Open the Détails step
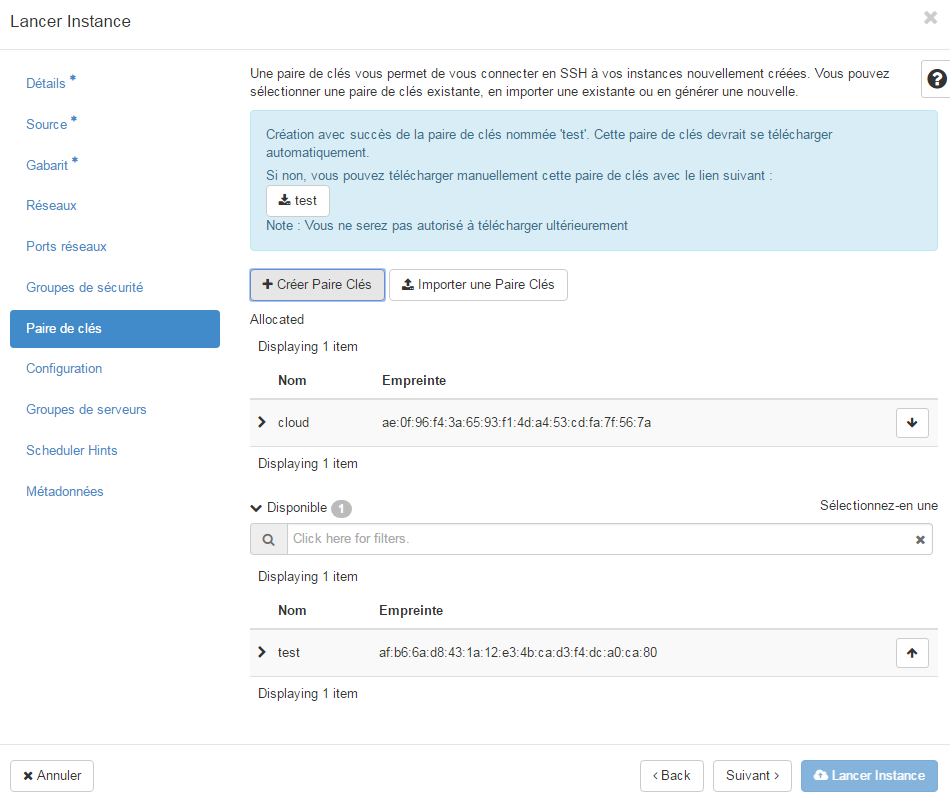Screen dimensions: 950x801 (x=46, y=83)
